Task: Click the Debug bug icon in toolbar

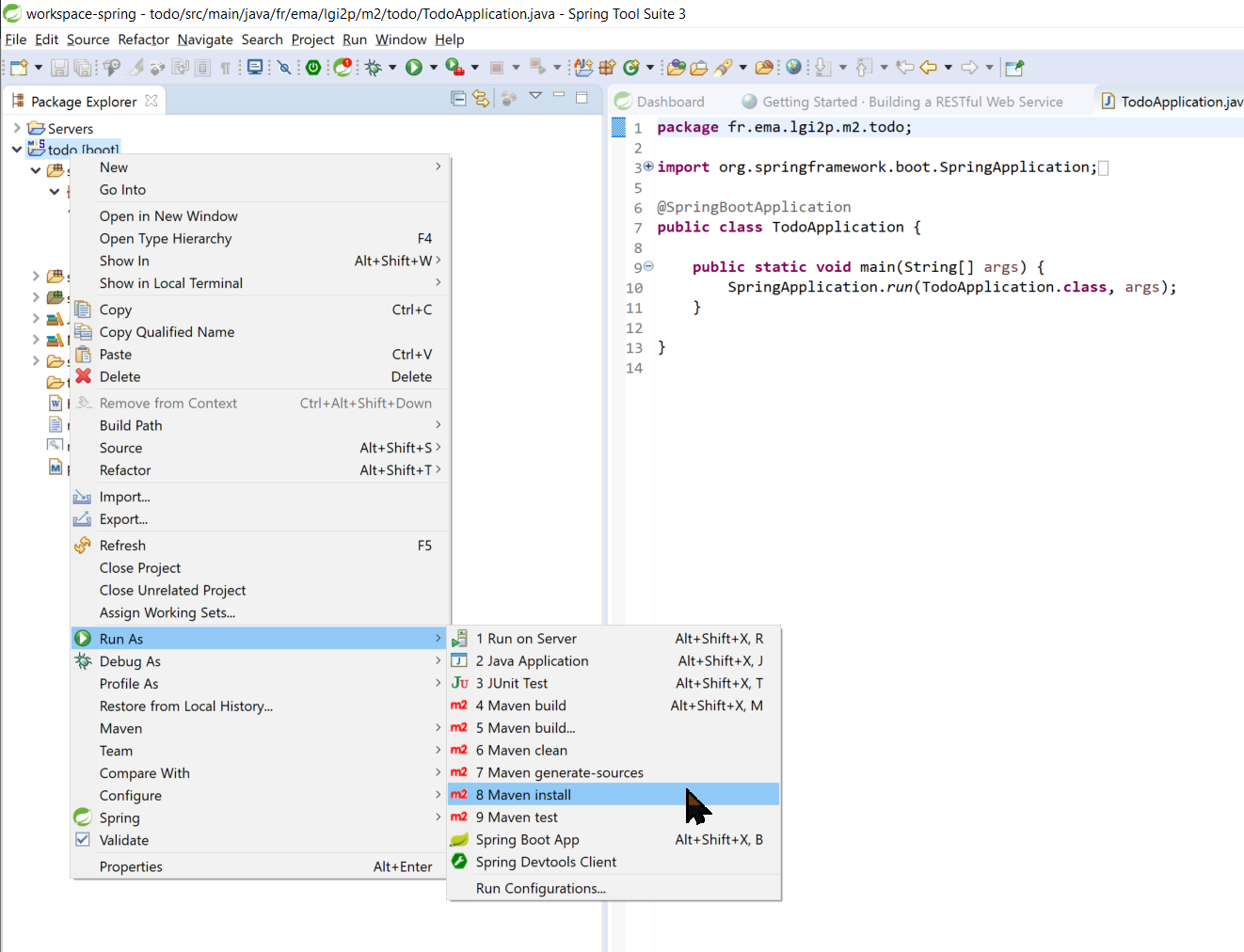Action: pyautogui.click(x=374, y=68)
